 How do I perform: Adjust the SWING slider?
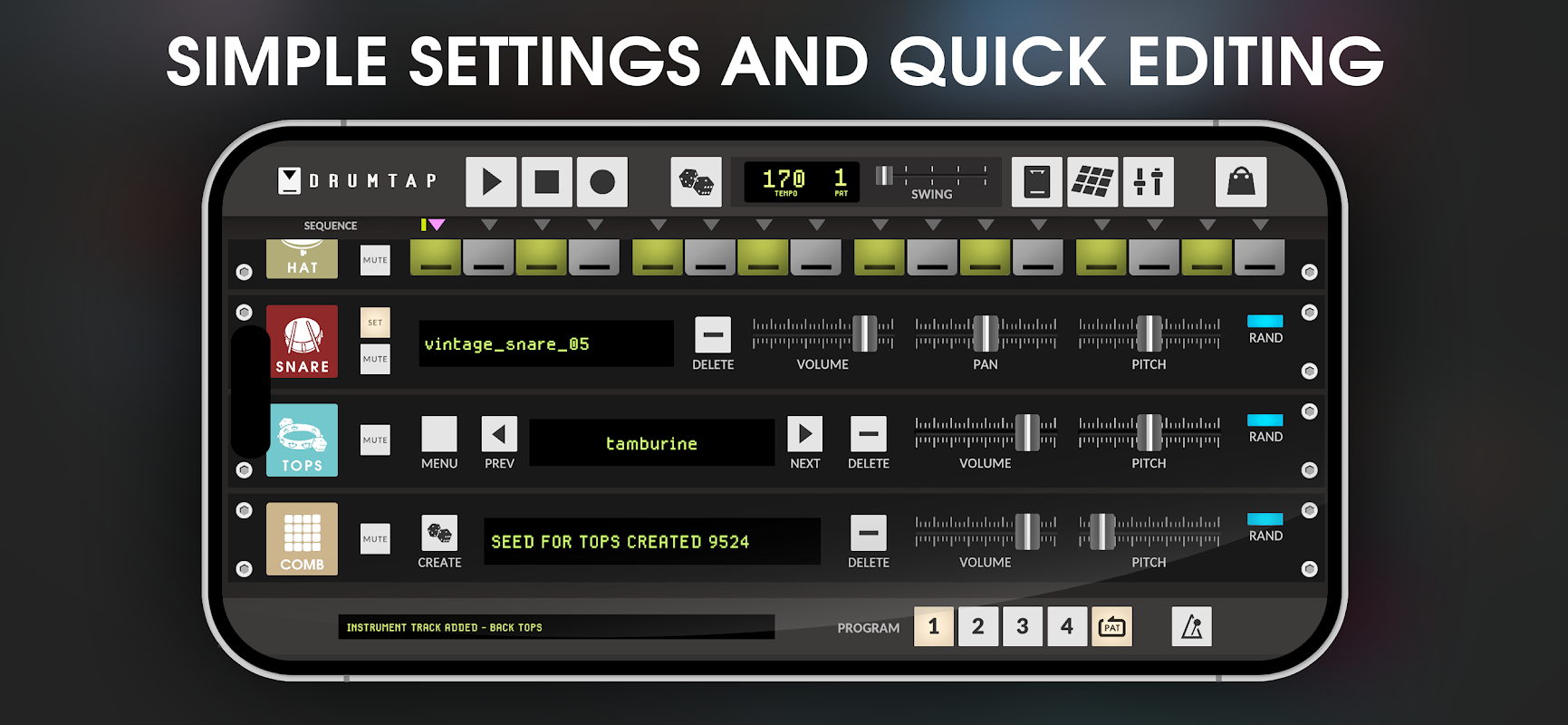point(931,176)
